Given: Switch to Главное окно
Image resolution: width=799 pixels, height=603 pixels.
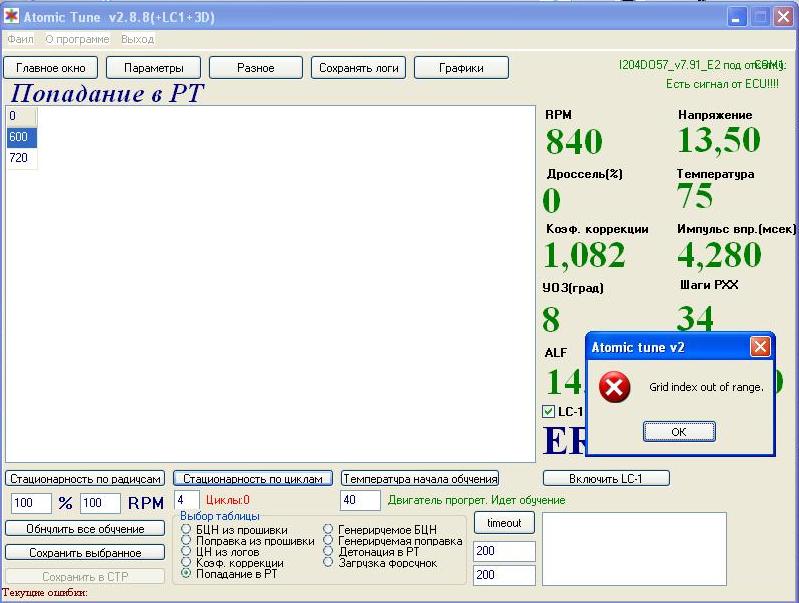Looking at the screenshot, I should pos(50,68).
